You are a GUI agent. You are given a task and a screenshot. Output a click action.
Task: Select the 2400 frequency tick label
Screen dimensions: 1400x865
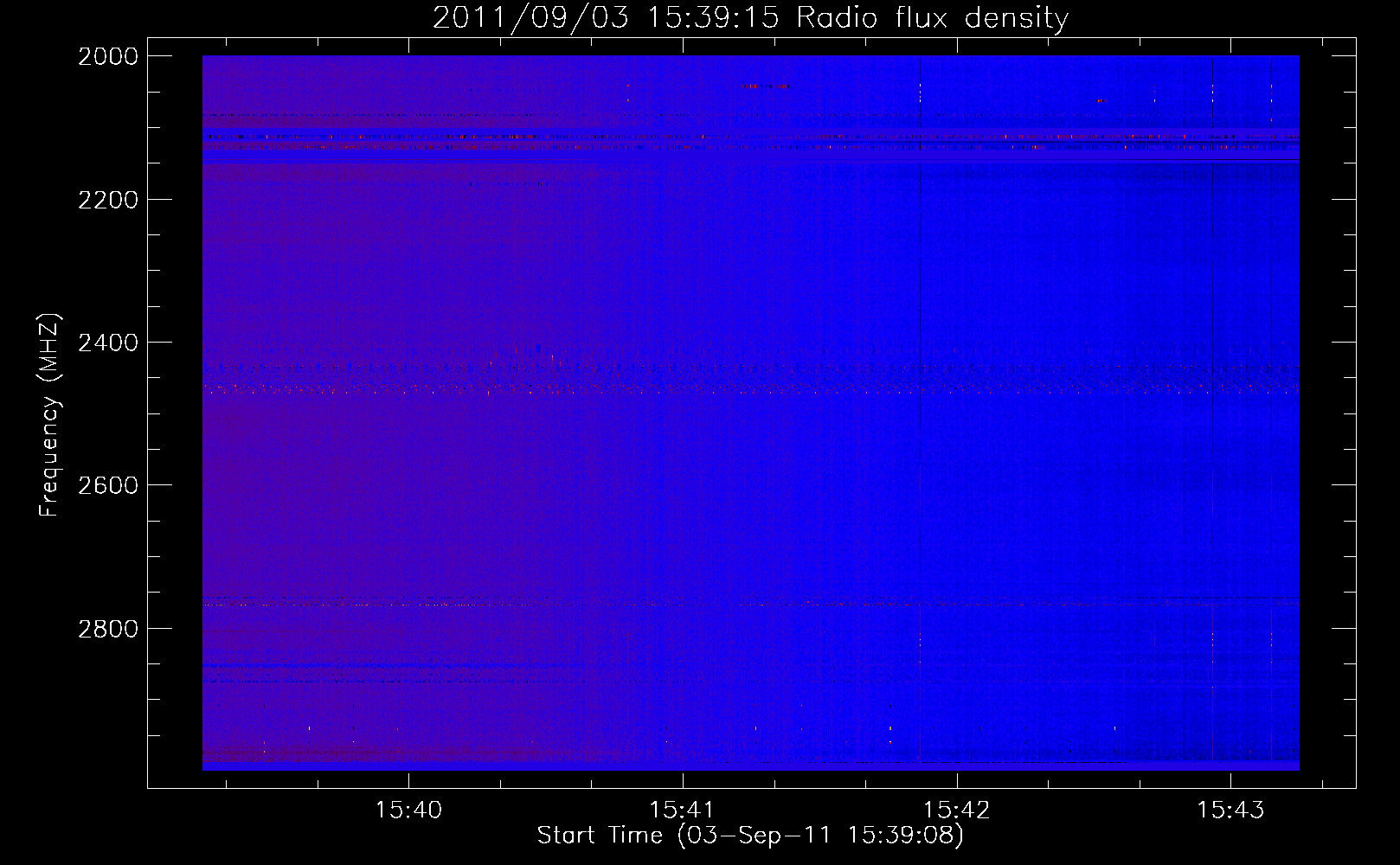pos(108,343)
